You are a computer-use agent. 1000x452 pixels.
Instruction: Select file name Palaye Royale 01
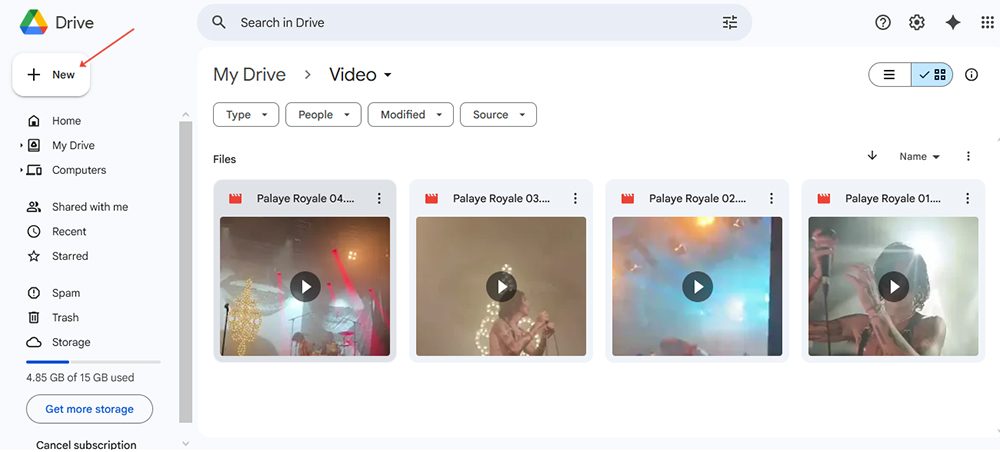[x=893, y=198]
